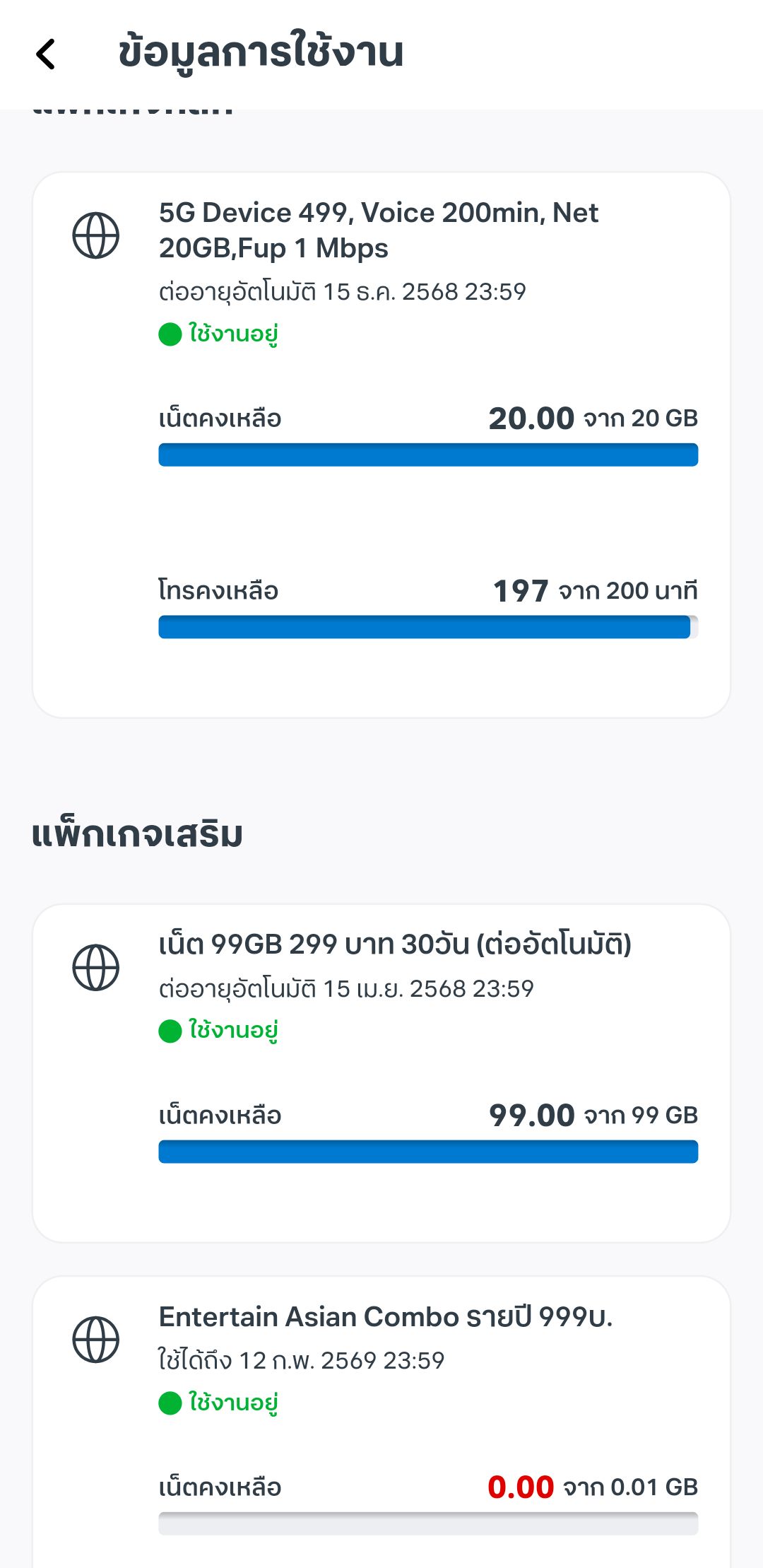763x1568 pixels.
Task: Tap green active dot under 5G Device package
Action: [x=170, y=334]
